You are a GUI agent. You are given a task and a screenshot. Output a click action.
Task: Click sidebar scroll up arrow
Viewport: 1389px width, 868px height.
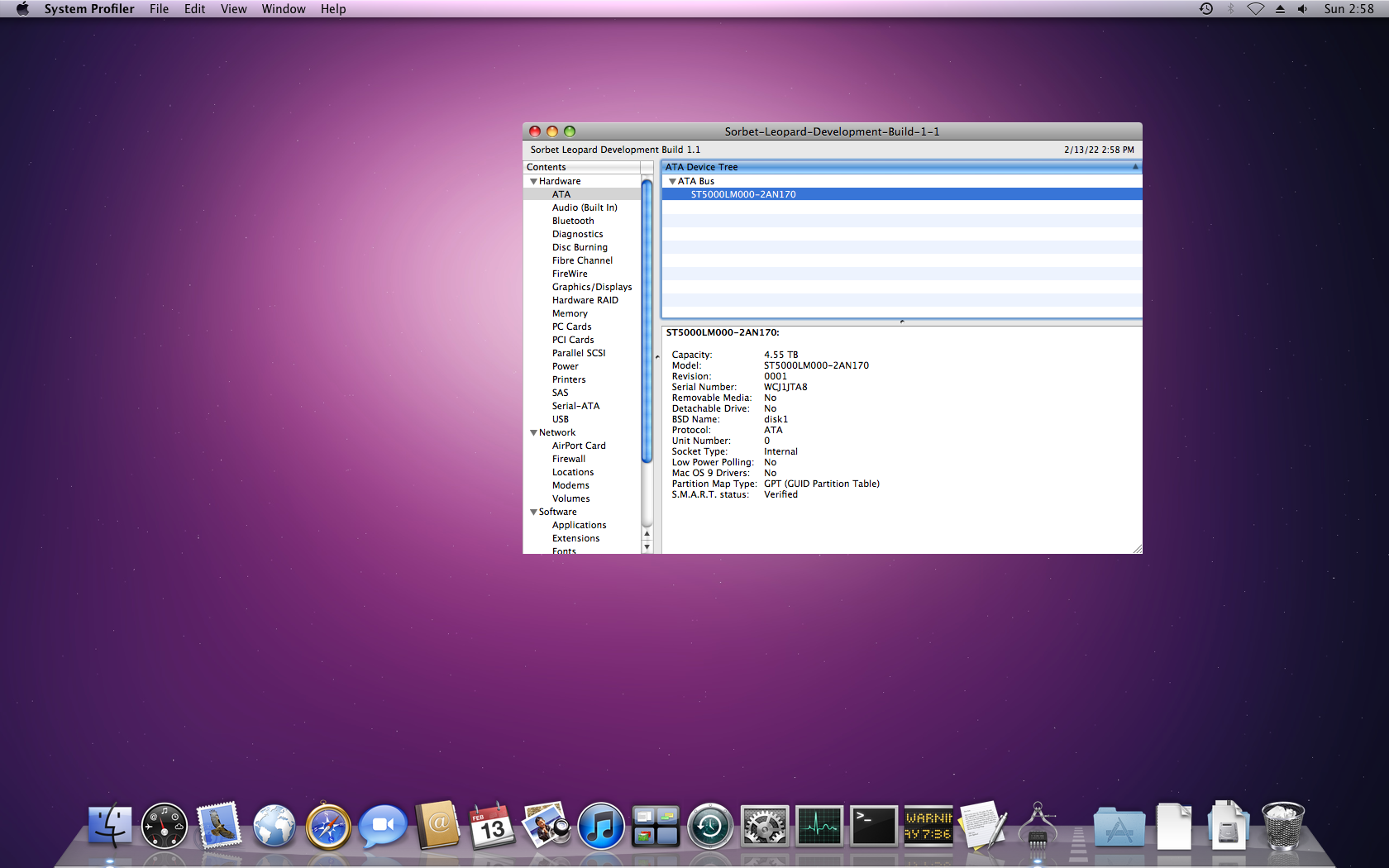point(647,534)
